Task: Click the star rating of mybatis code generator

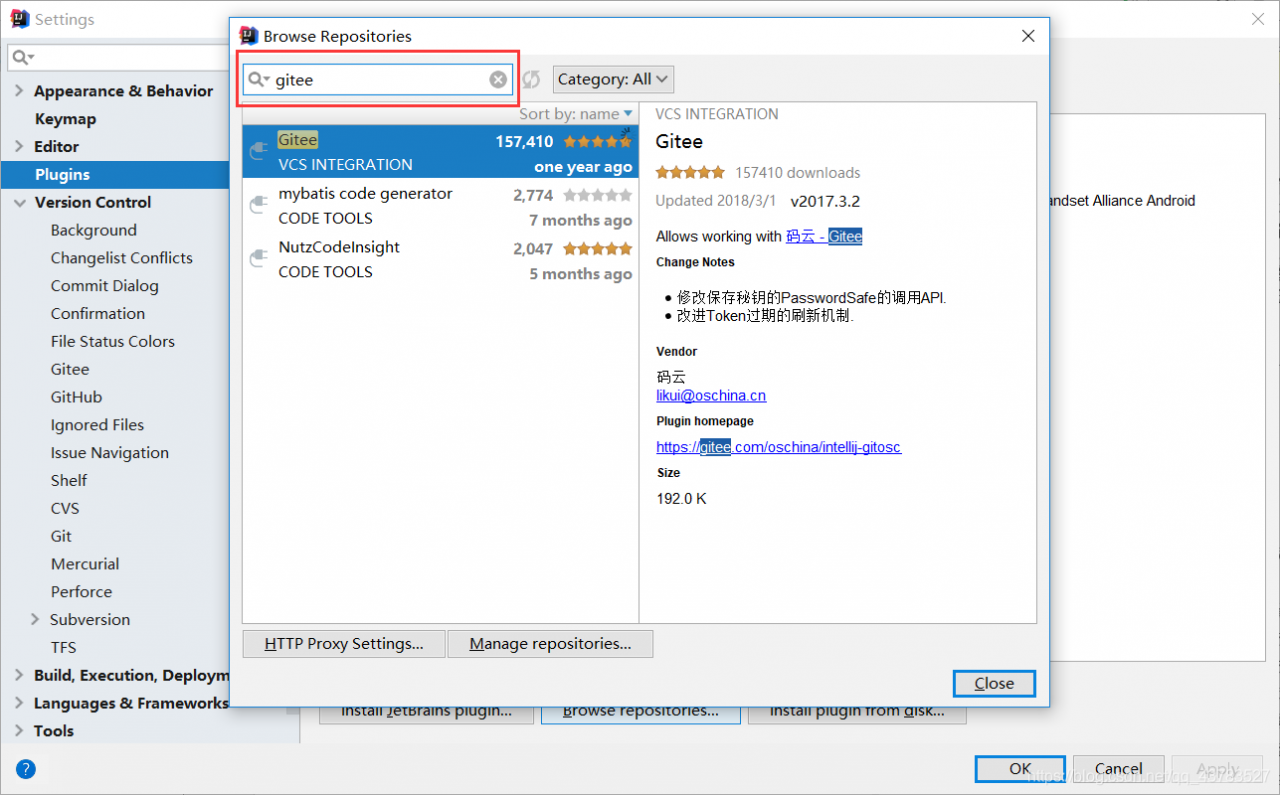Action: coord(597,195)
